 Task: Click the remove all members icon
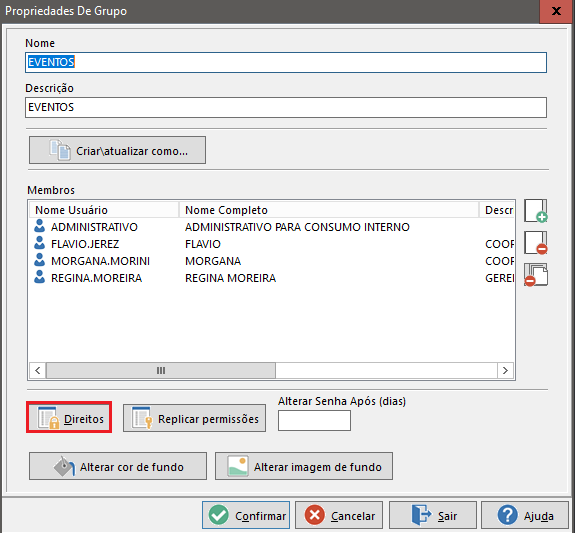pyautogui.click(x=536, y=275)
